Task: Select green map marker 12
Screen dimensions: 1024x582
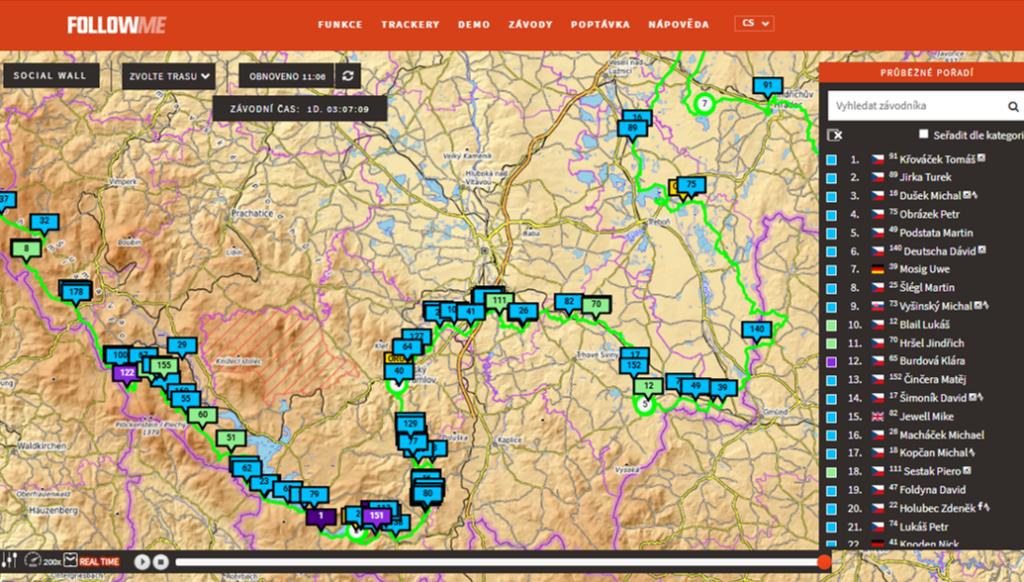Action: (648, 386)
